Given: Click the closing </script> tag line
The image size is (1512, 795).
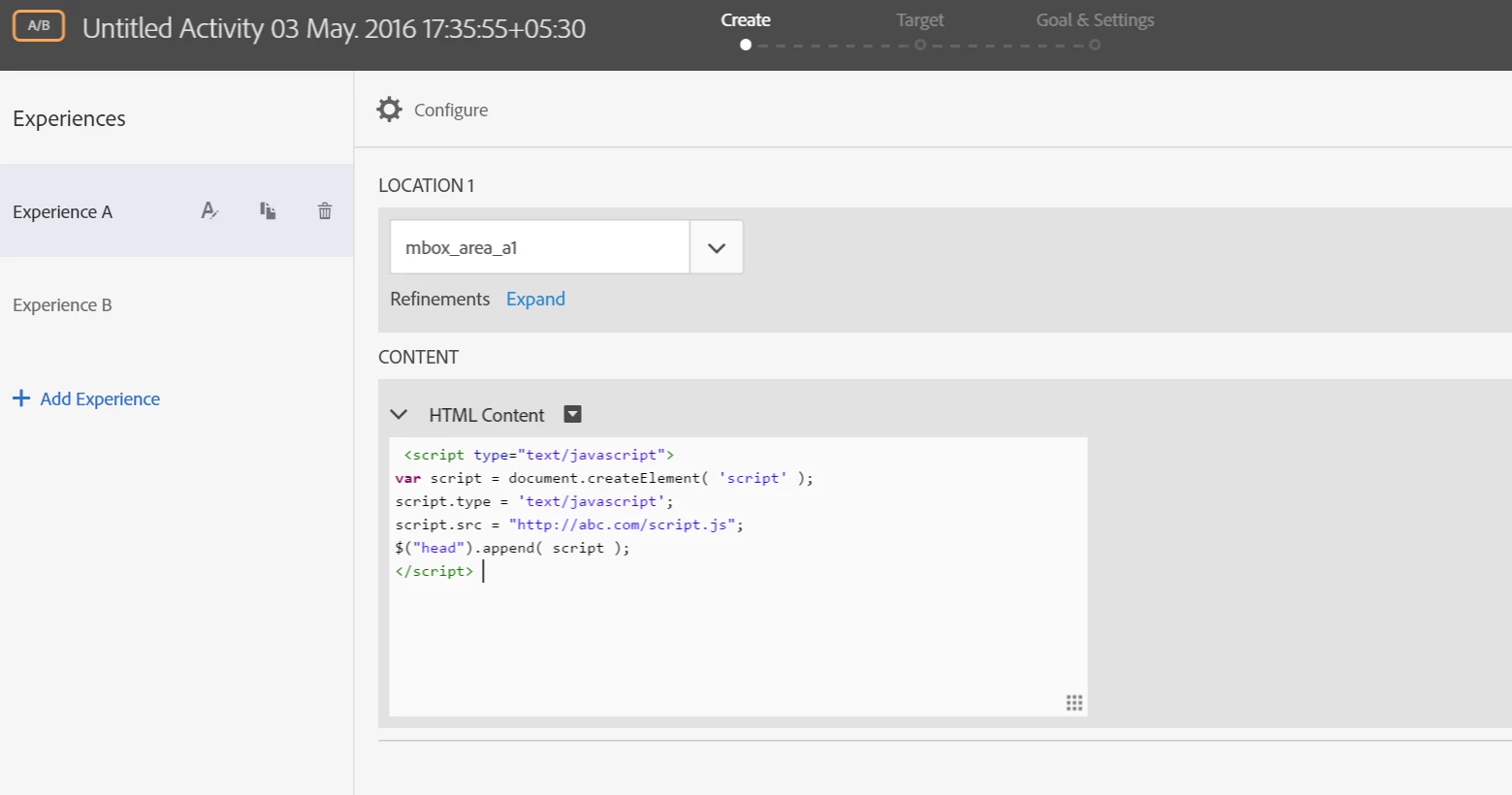Looking at the screenshot, I should [x=434, y=571].
